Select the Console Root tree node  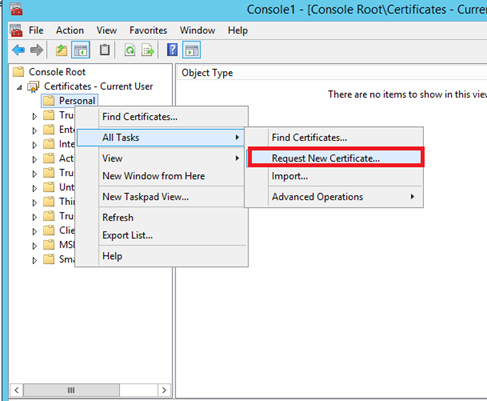[x=57, y=72]
